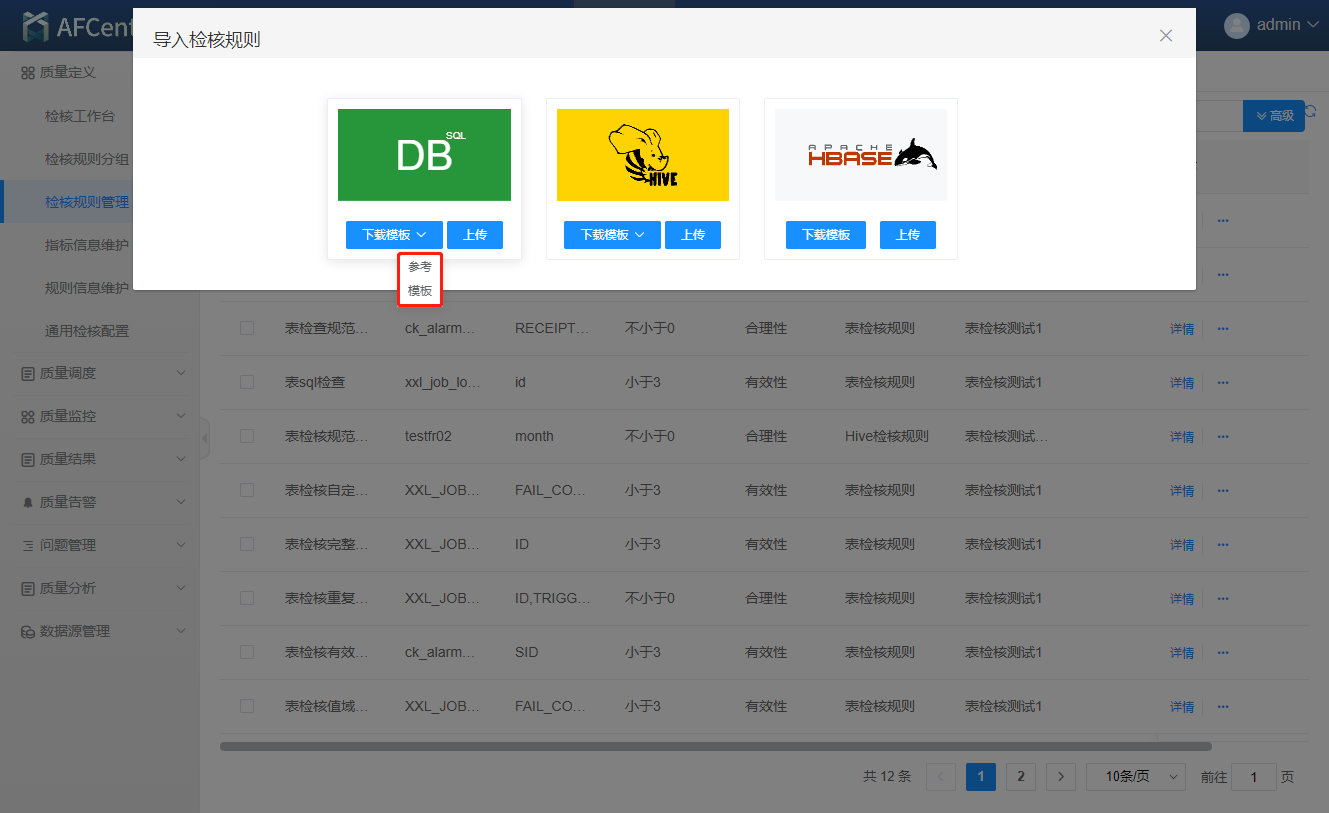Open the 10条/页 page size selector
This screenshot has height=813, width=1329.
coord(1135,777)
